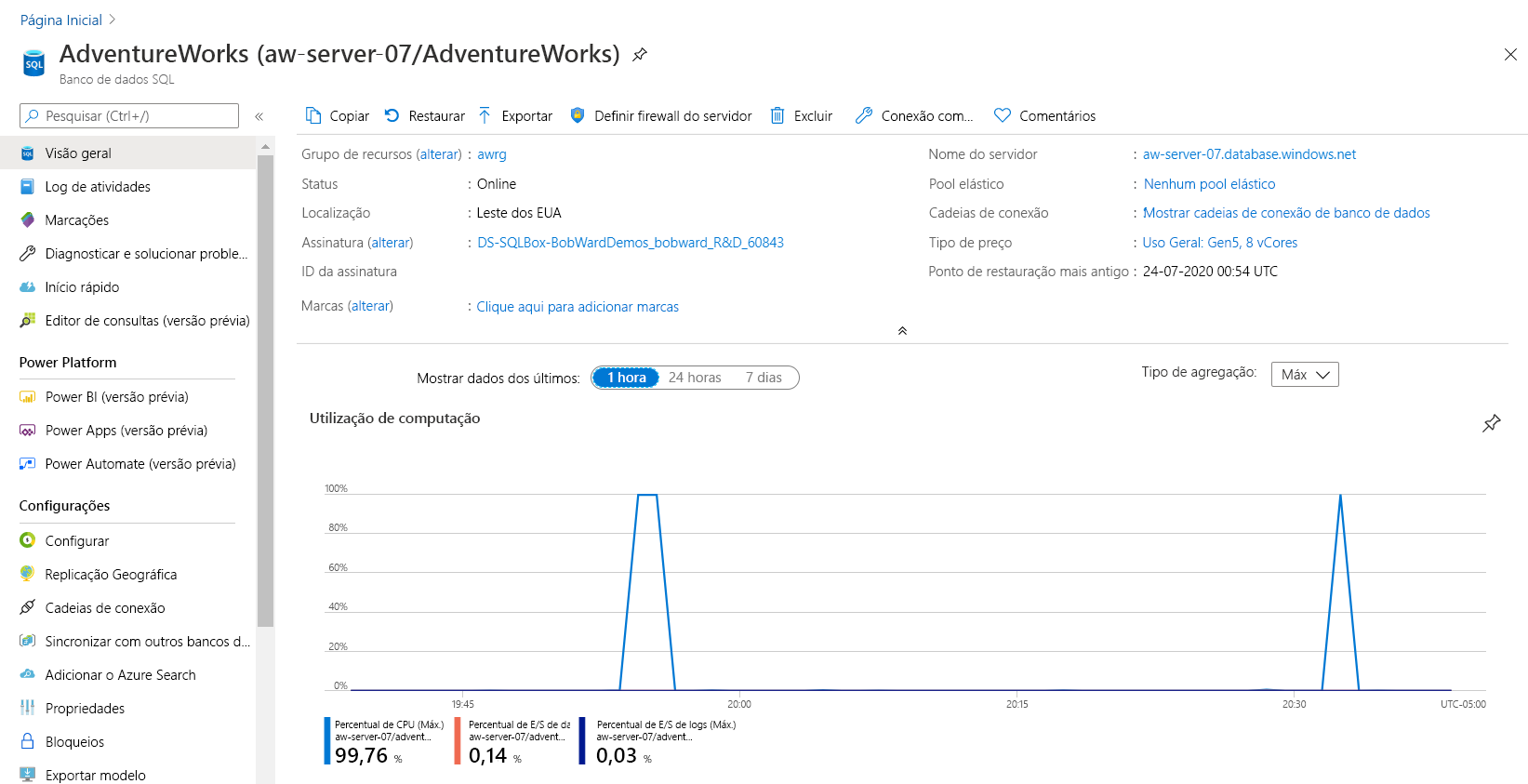
Task: Select the 1 hora time range
Action: (626, 378)
